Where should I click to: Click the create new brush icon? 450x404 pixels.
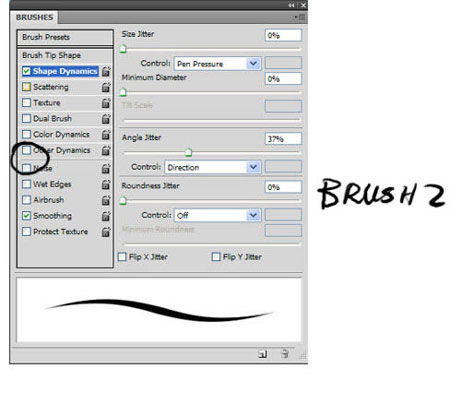pos(262,354)
